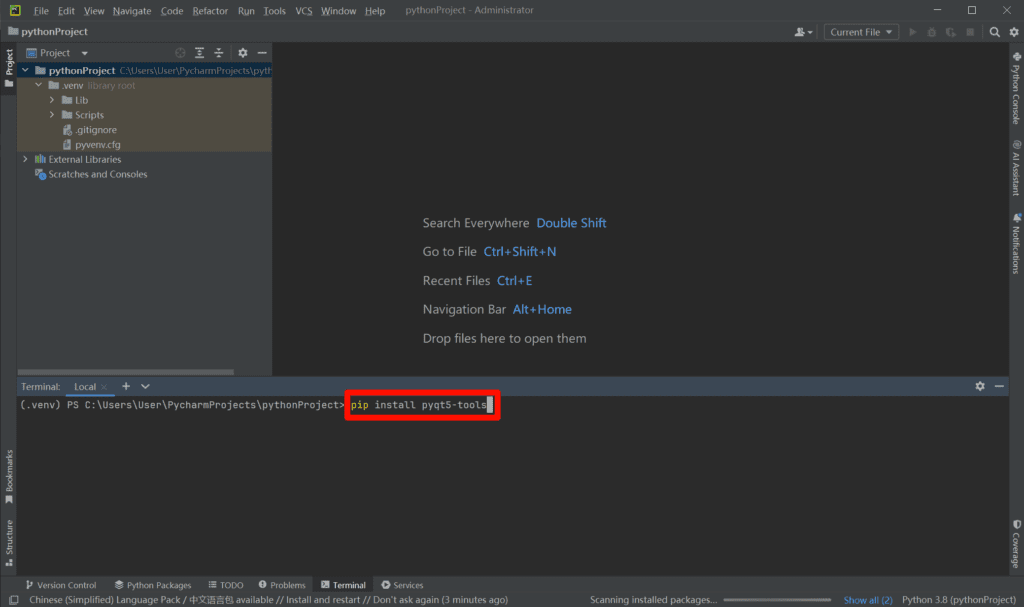
Task: Open the Navigate menu
Action: pyautogui.click(x=132, y=10)
